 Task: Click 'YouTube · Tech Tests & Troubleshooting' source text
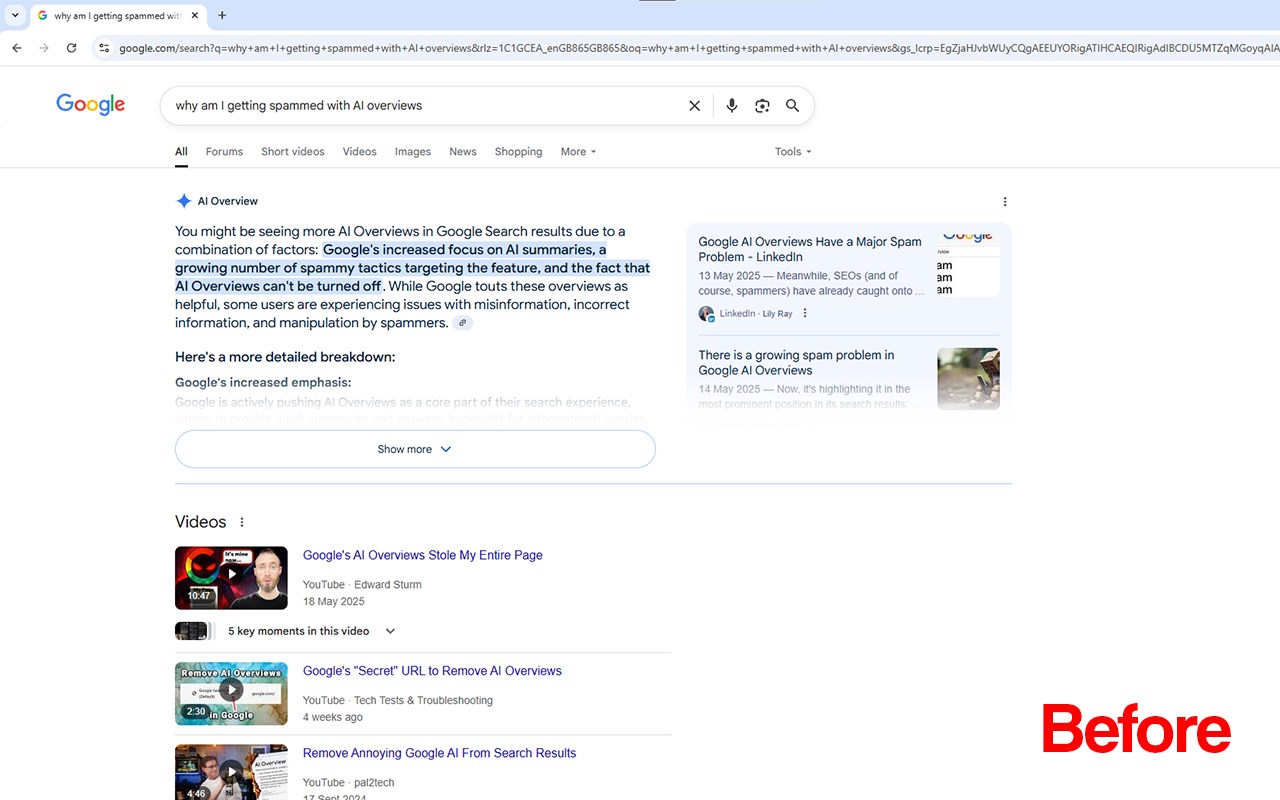(398, 701)
